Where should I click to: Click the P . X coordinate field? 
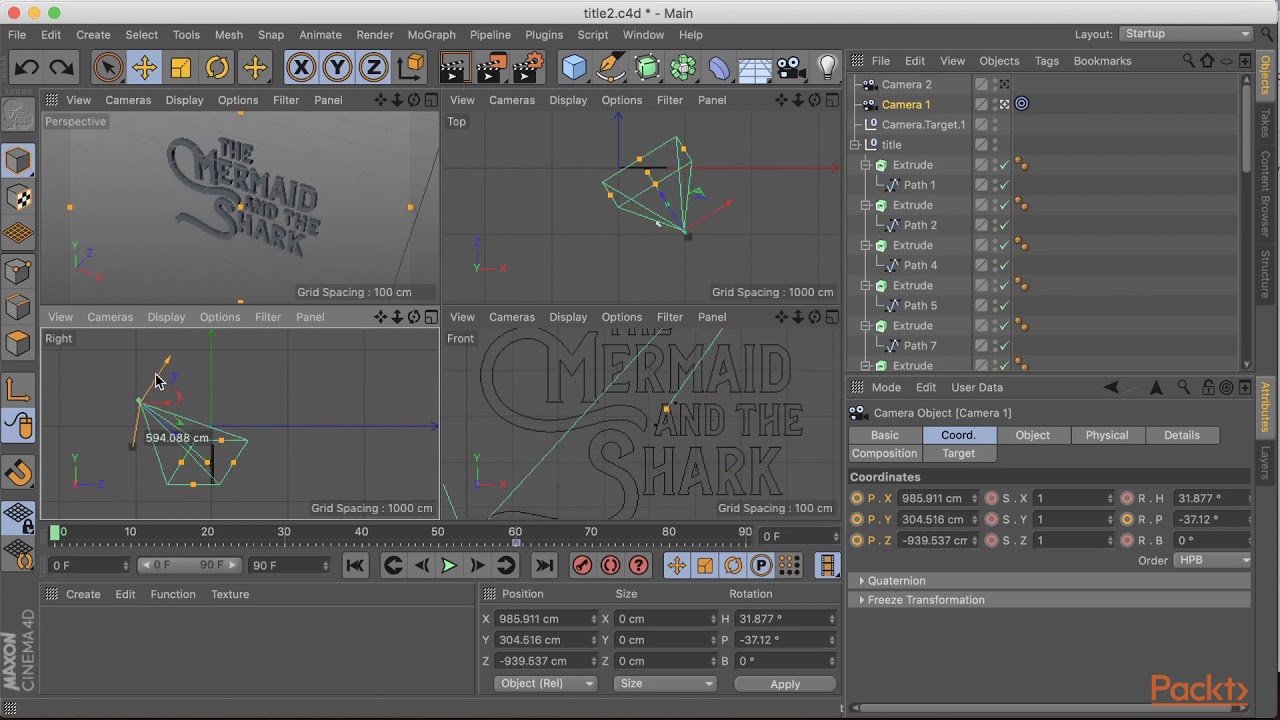(x=939, y=498)
